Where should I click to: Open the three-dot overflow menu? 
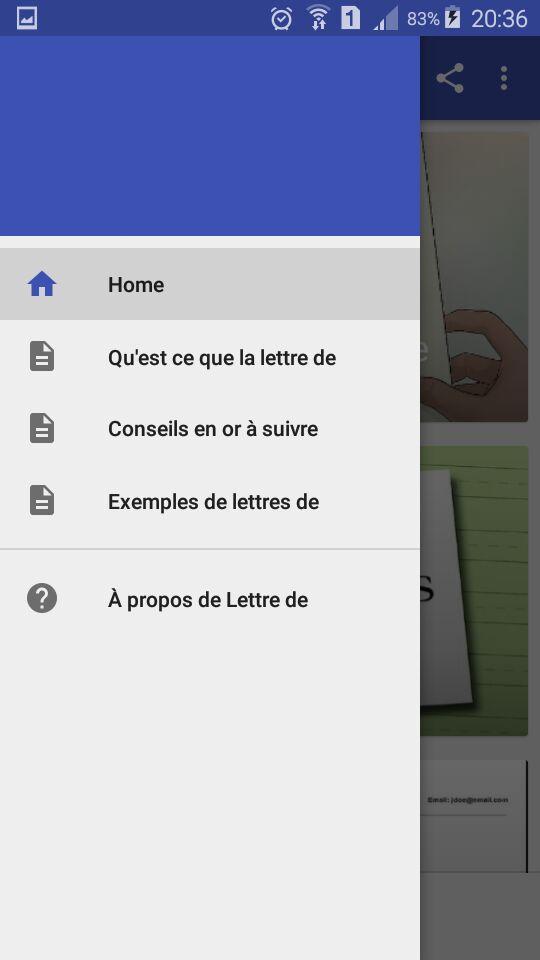click(503, 78)
